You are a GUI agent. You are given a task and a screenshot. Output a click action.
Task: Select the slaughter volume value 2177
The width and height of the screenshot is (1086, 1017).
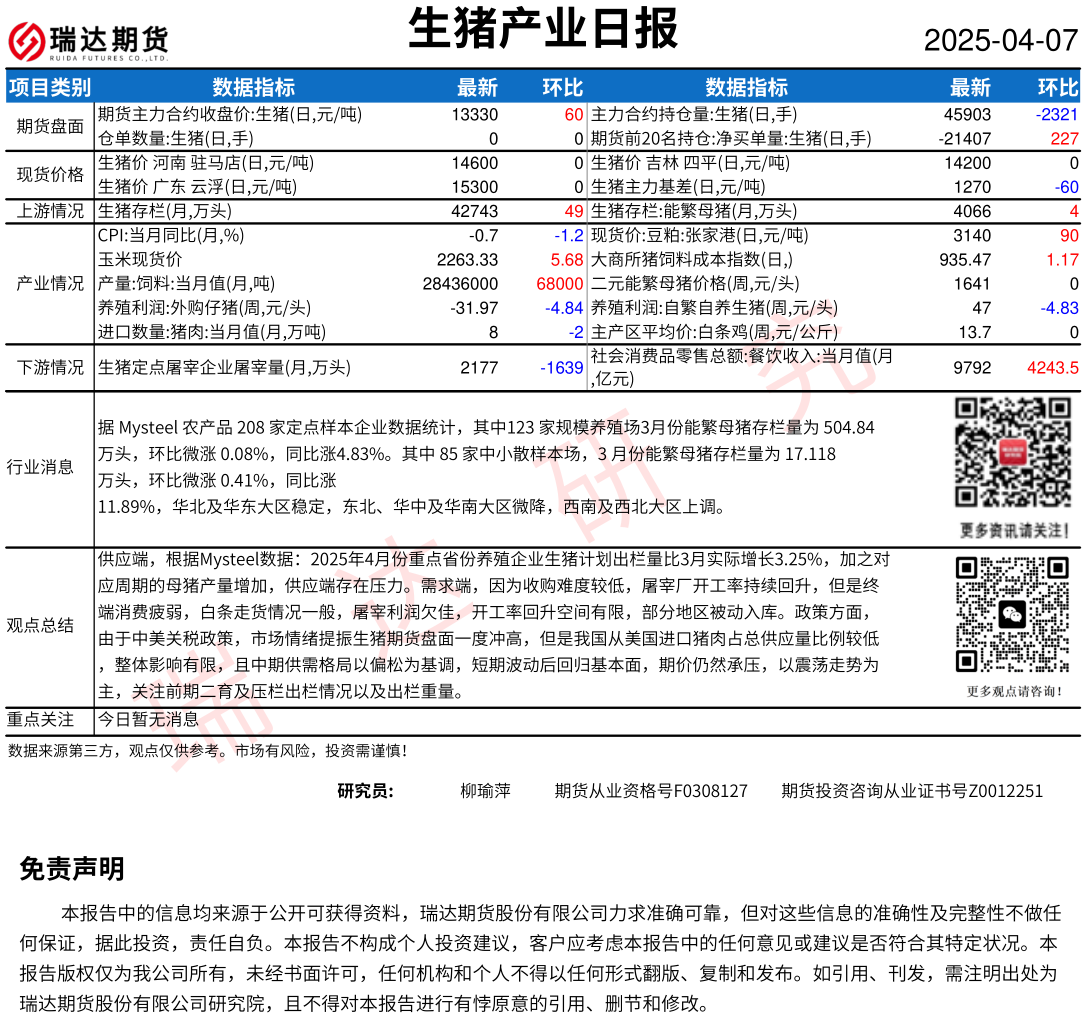(479, 368)
